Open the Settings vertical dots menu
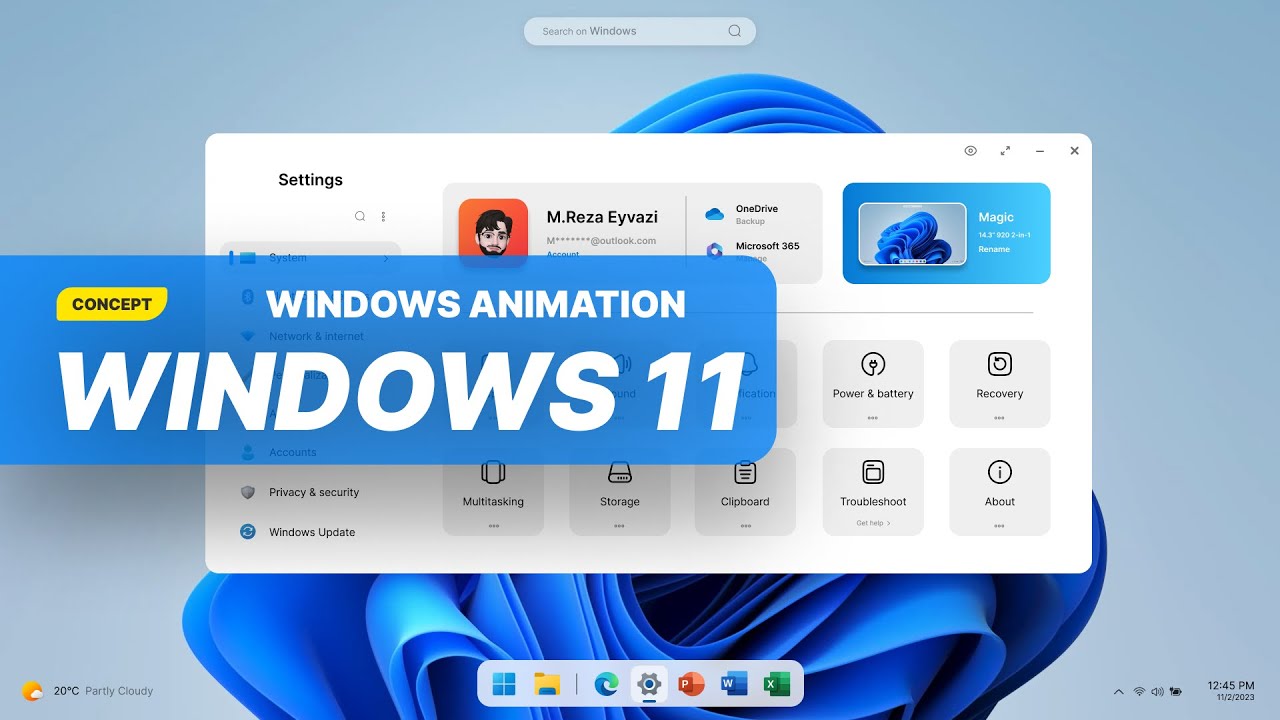This screenshot has width=1280, height=720. pyautogui.click(x=383, y=216)
